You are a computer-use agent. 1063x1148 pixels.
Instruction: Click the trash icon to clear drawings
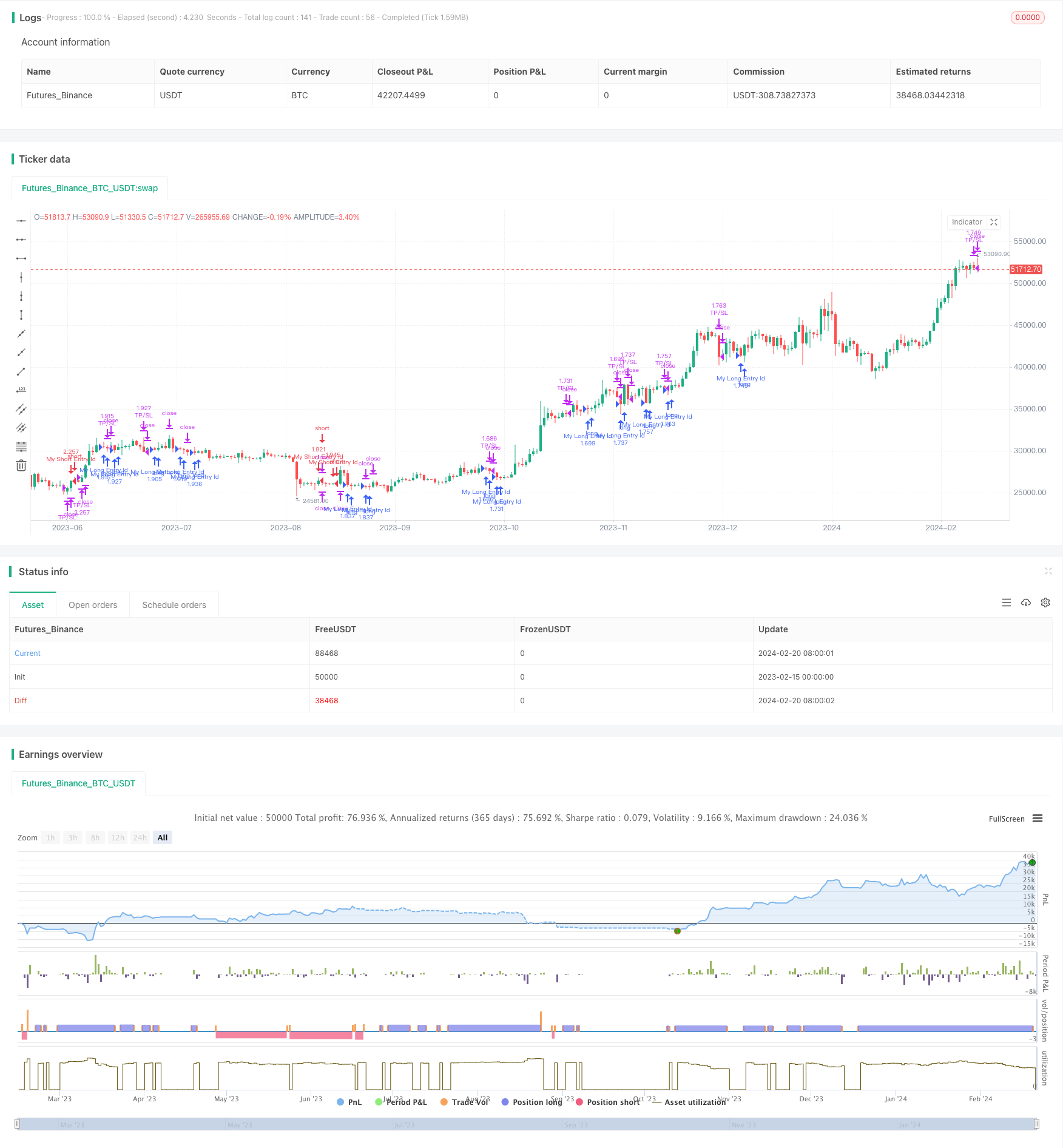tap(21, 465)
